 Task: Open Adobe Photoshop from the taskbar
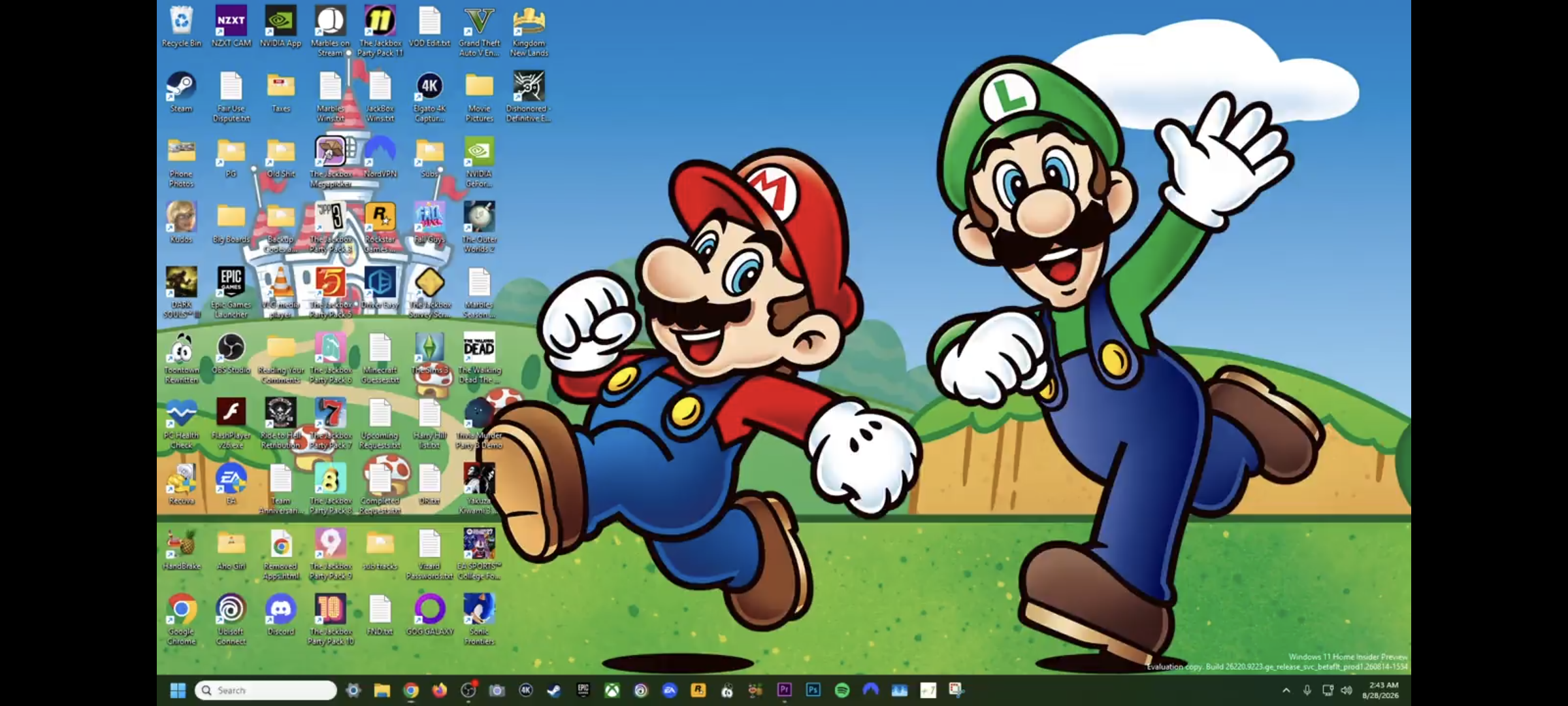pyautogui.click(x=813, y=690)
